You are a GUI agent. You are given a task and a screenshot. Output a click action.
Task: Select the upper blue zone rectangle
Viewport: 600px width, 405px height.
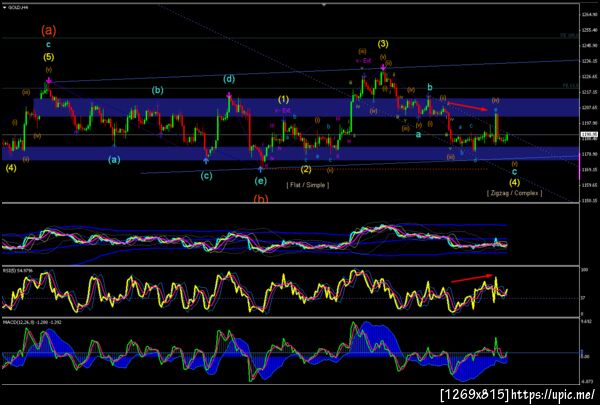pyautogui.click(x=307, y=108)
